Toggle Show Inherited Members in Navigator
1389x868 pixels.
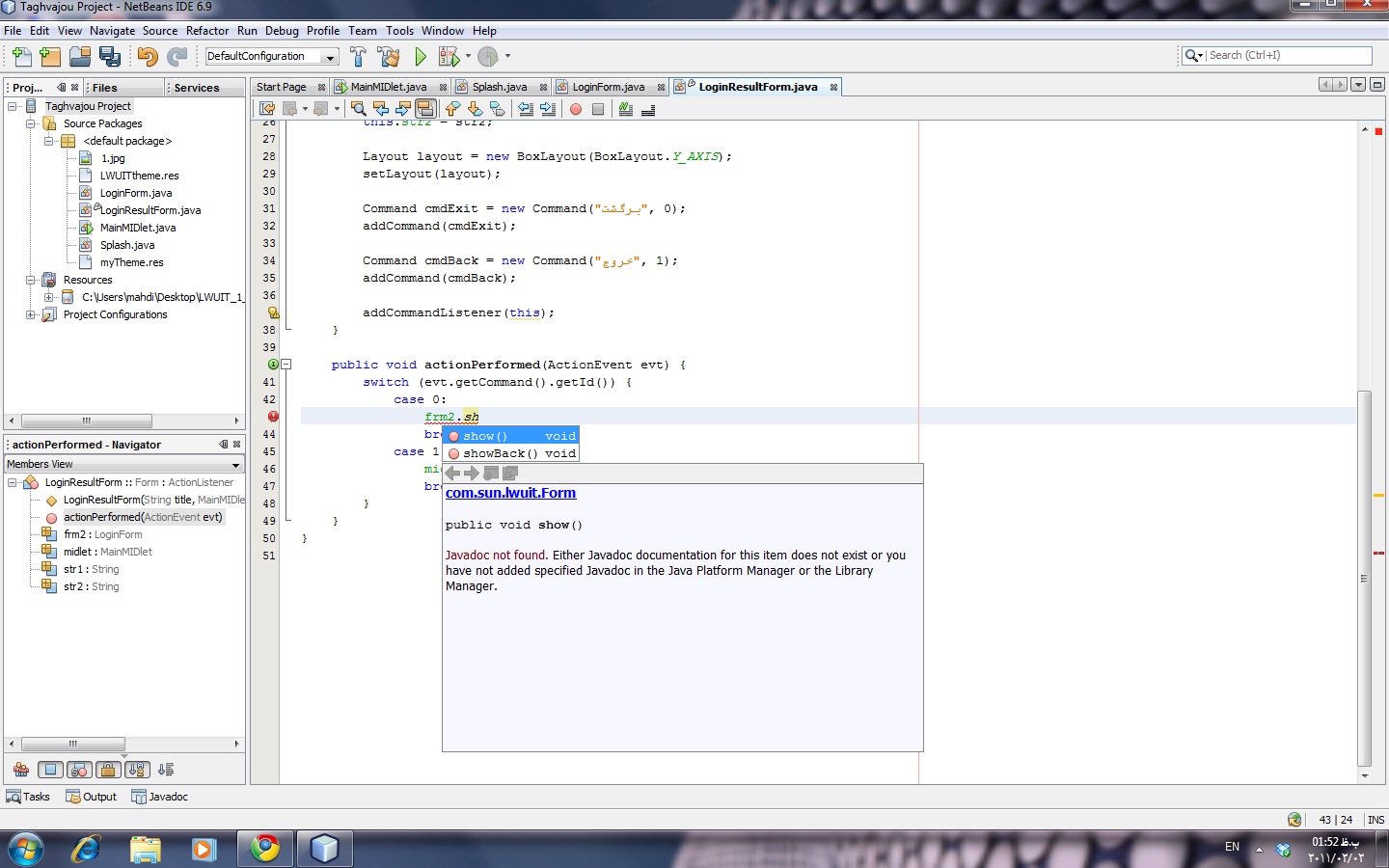[21, 770]
